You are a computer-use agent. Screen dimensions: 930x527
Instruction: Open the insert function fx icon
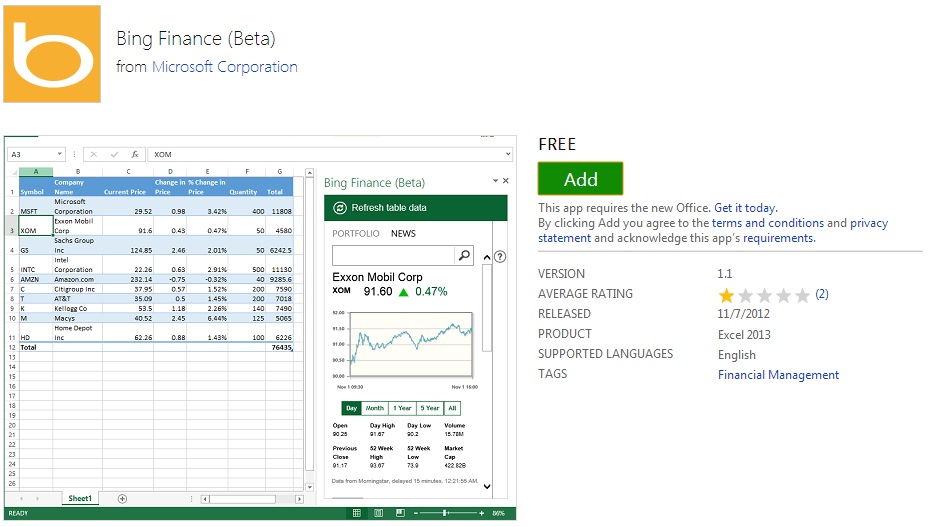click(x=135, y=154)
